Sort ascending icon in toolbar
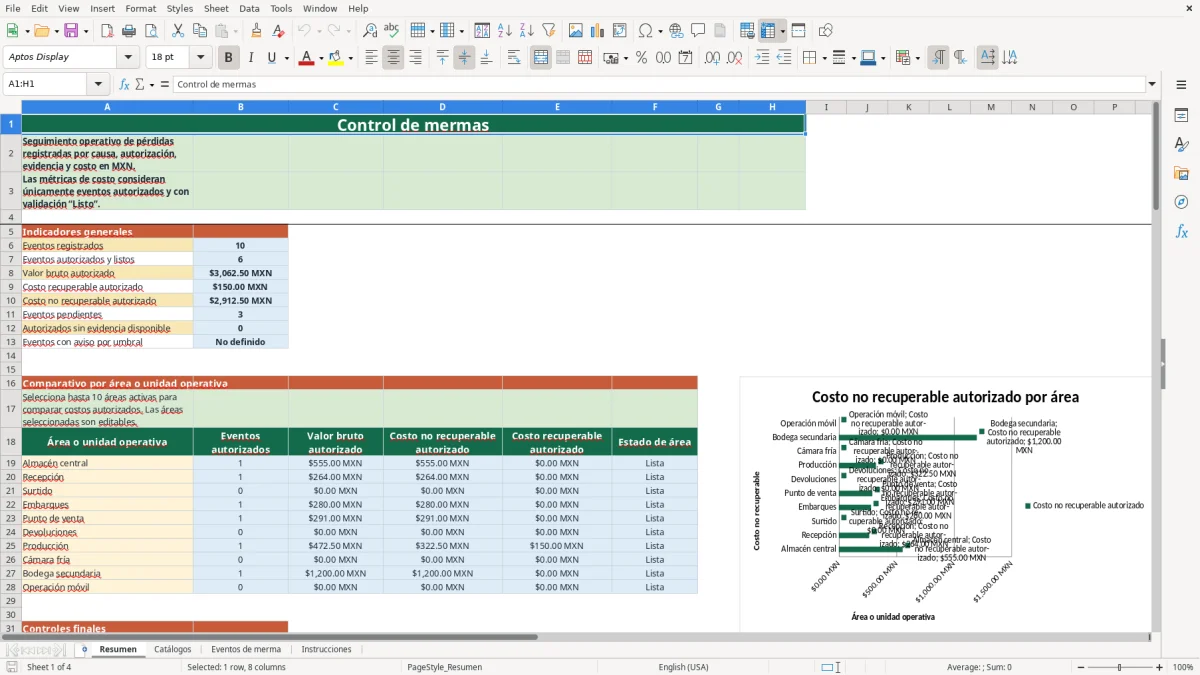Image resolution: width=1200 pixels, height=675 pixels. click(x=505, y=31)
